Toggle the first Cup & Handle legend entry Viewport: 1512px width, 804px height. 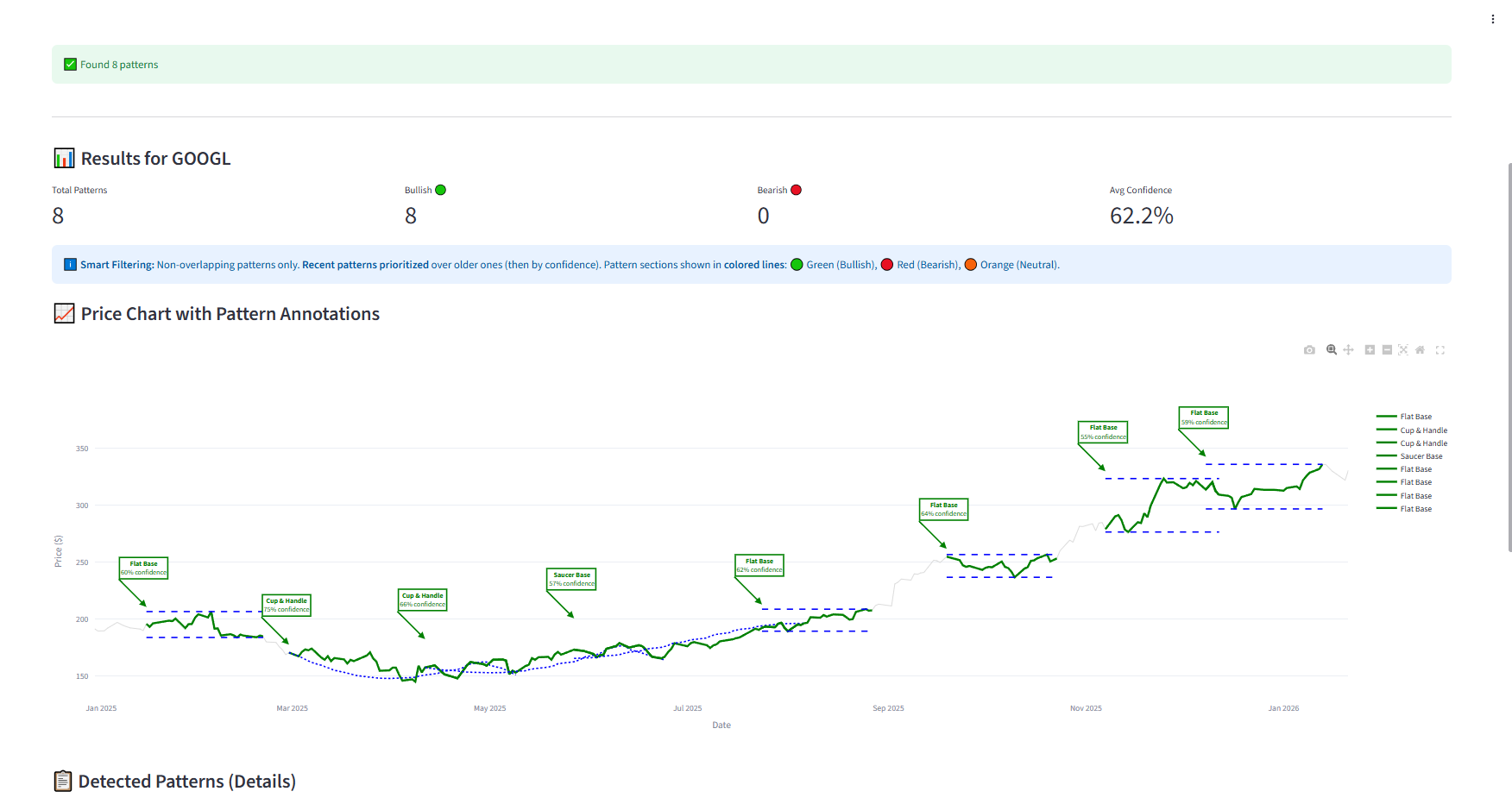tap(1423, 430)
